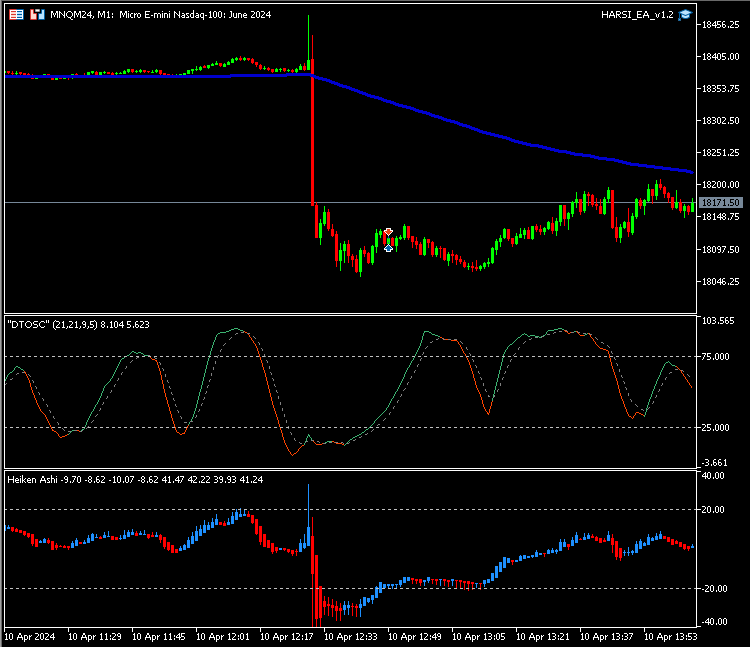Click the 18353.75 price scale value
The height and width of the screenshot is (647, 750).
720,89
